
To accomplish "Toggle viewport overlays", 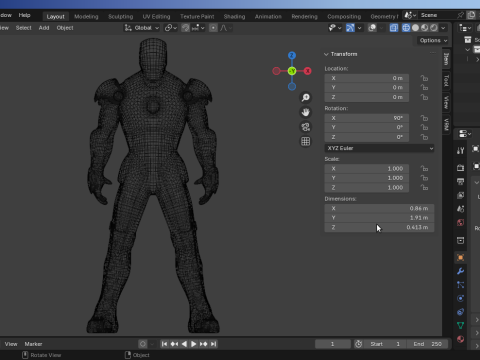I will [372, 28].
